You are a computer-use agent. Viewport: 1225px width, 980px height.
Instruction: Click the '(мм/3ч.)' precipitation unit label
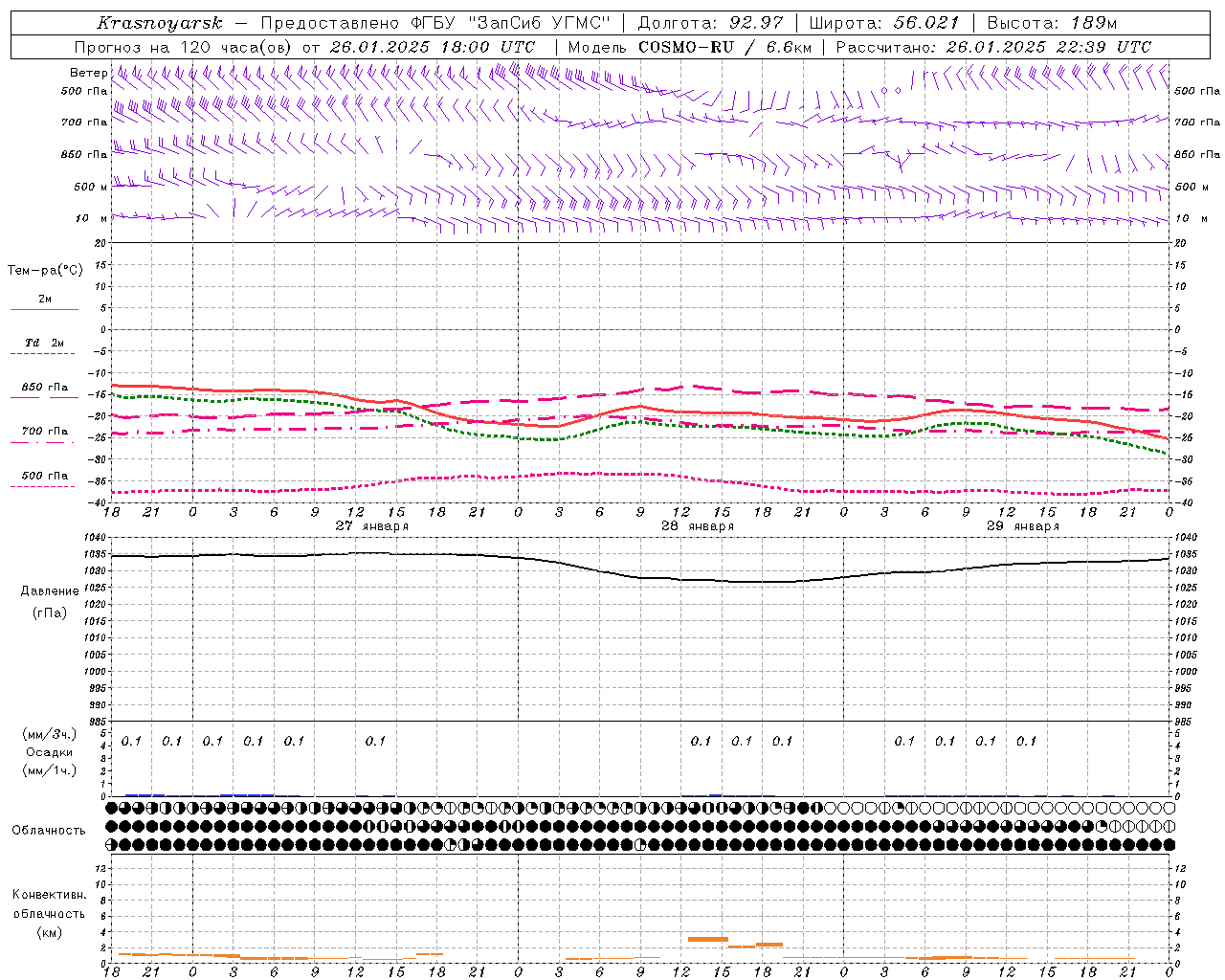coord(50,734)
